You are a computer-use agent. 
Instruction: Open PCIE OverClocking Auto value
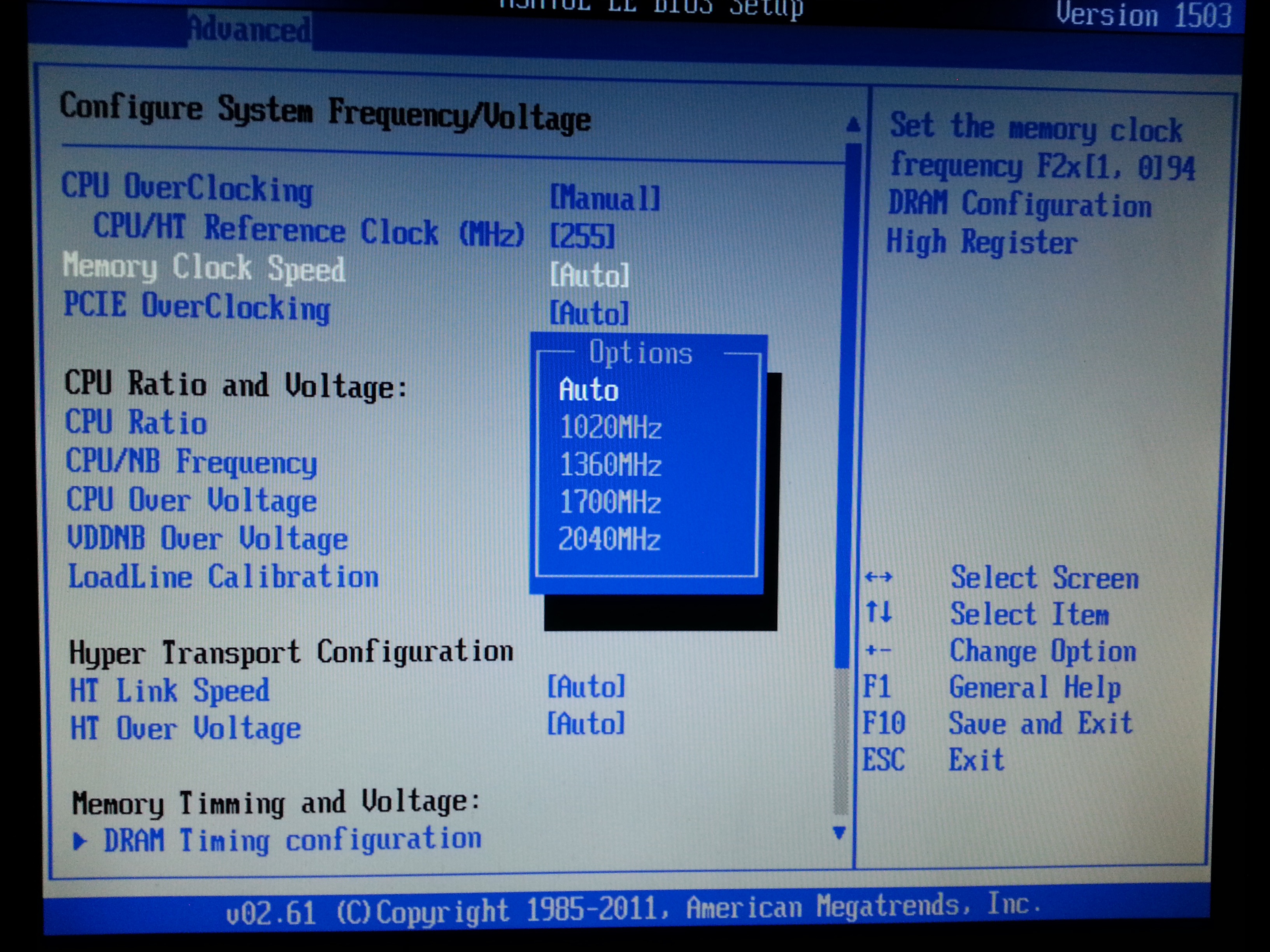589,314
